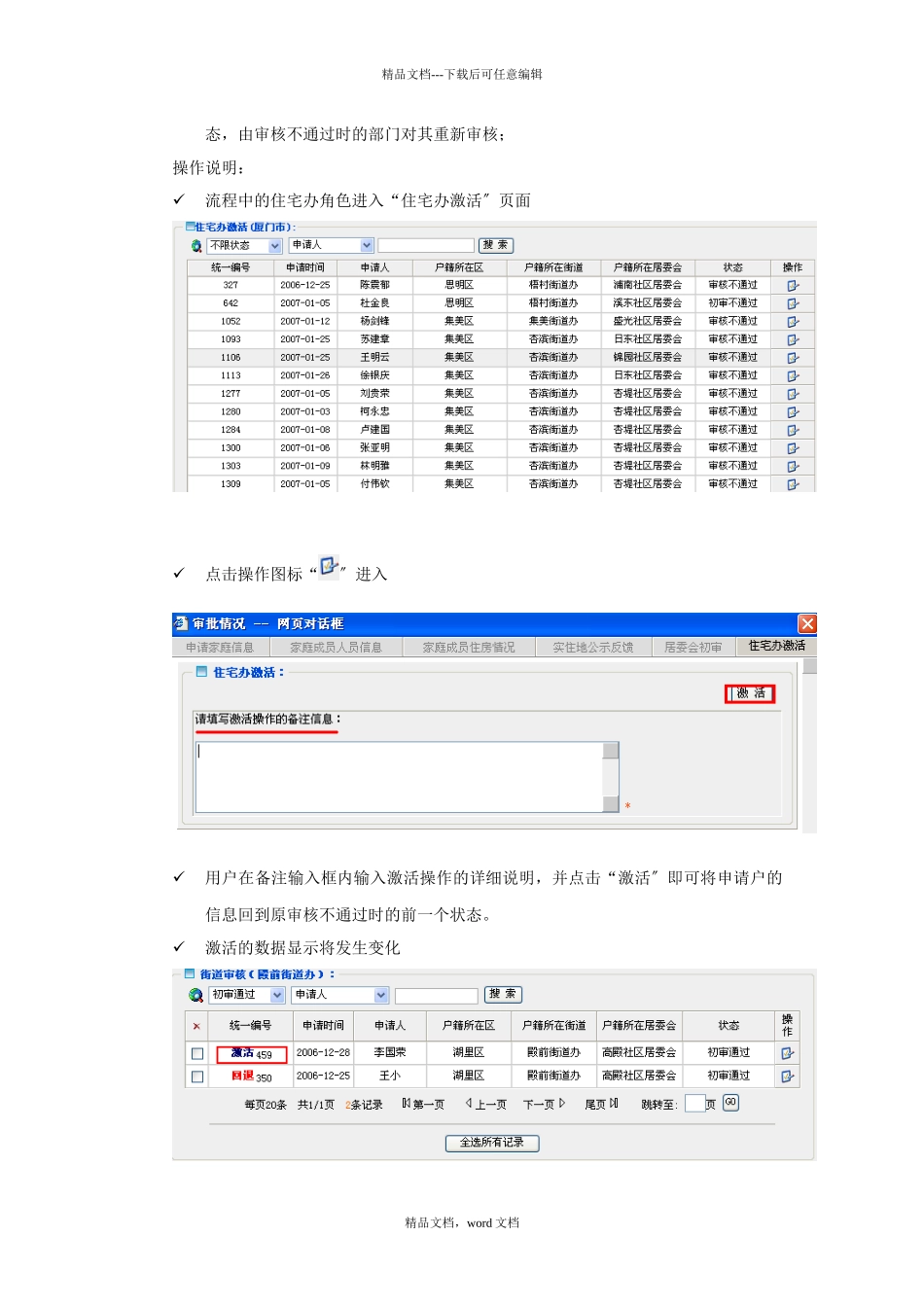Screen dimensions: 924x1307
Task: Open operation icon for 李国荣 row
Action: [787, 1053]
